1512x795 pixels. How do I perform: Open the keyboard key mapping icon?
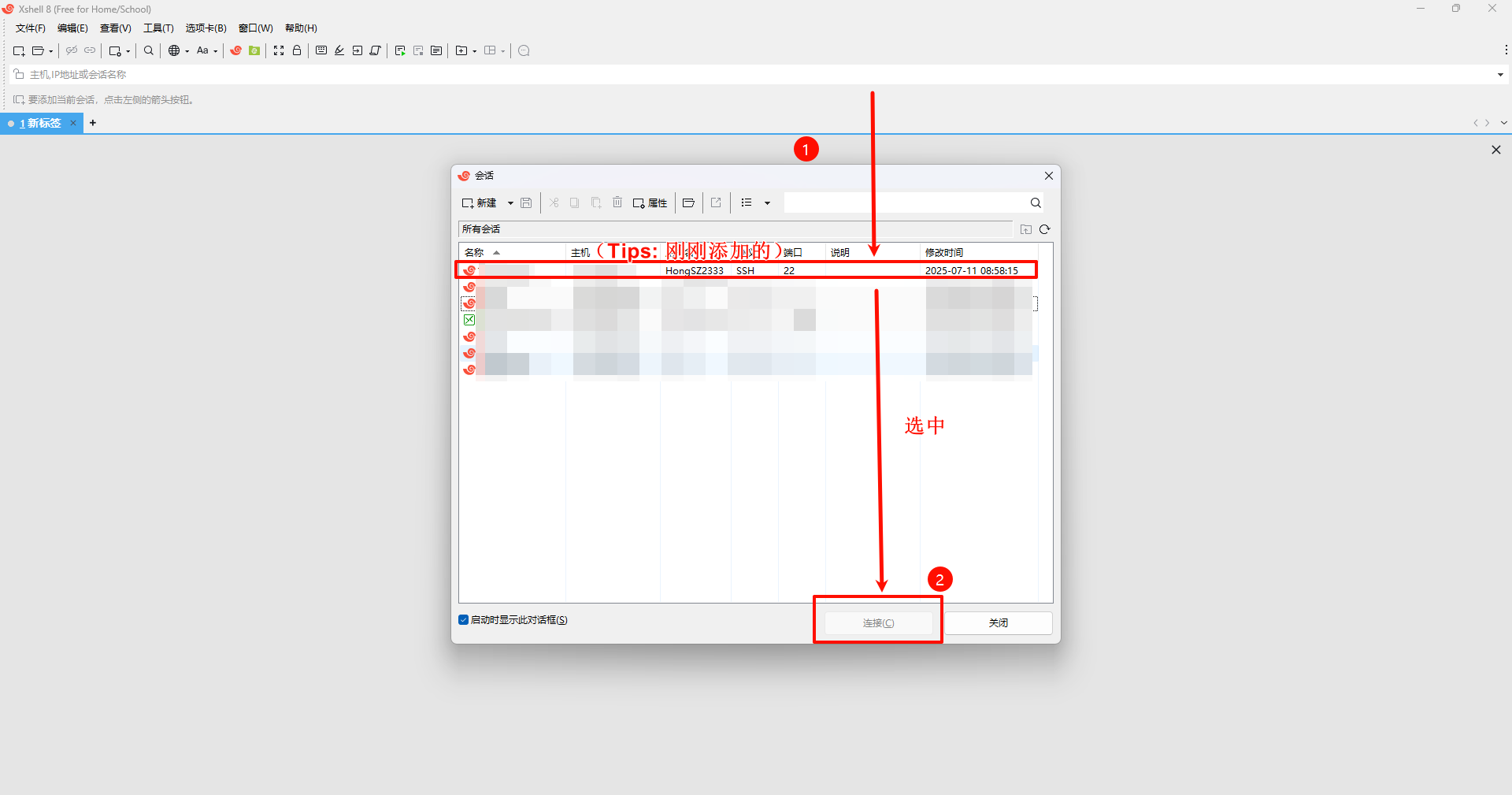pos(321,50)
